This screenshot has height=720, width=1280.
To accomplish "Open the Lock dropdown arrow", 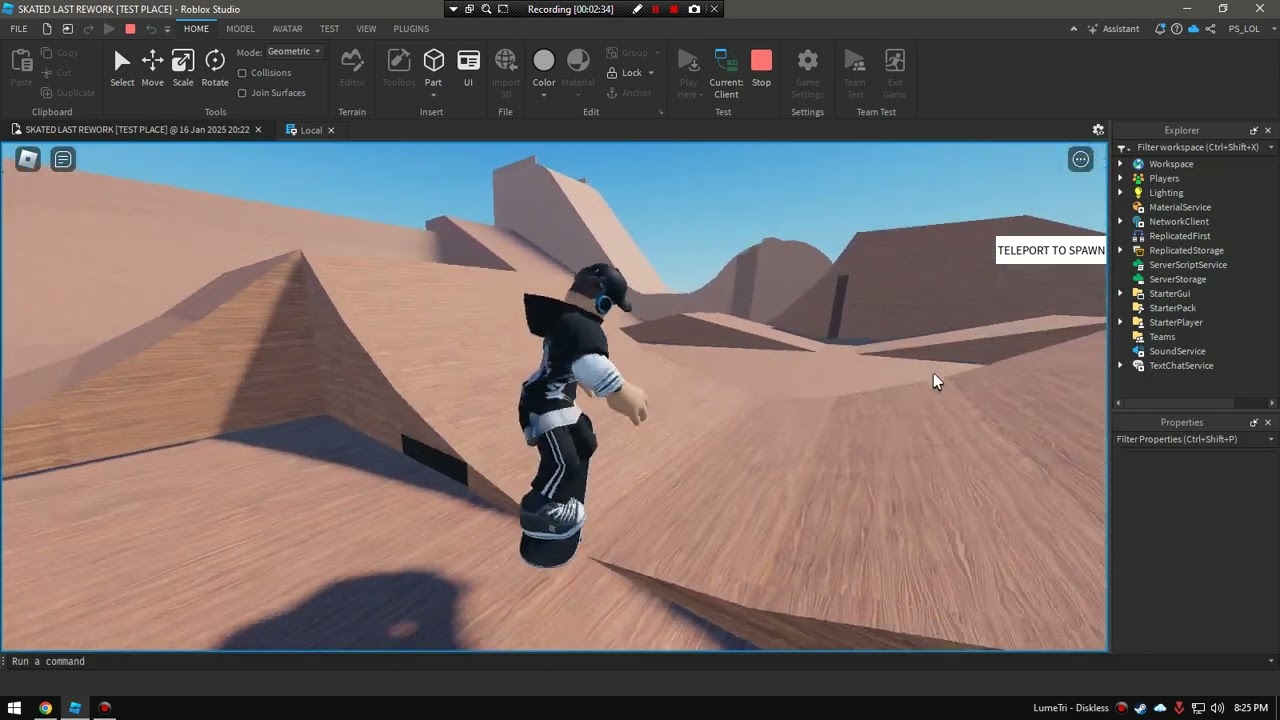I will pyautogui.click(x=651, y=73).
